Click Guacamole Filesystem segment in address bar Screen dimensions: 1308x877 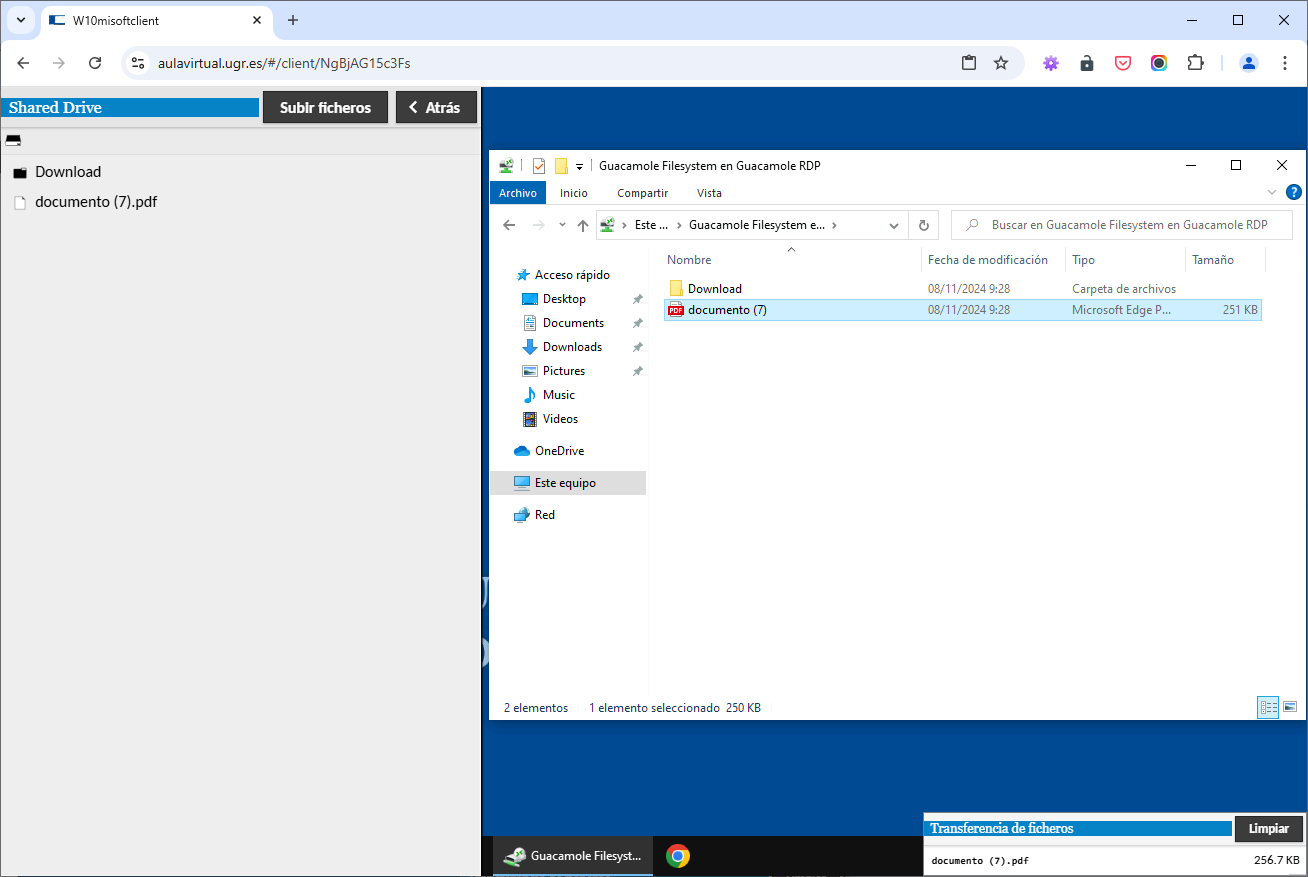pyautogui.click(x=757, y=226)
